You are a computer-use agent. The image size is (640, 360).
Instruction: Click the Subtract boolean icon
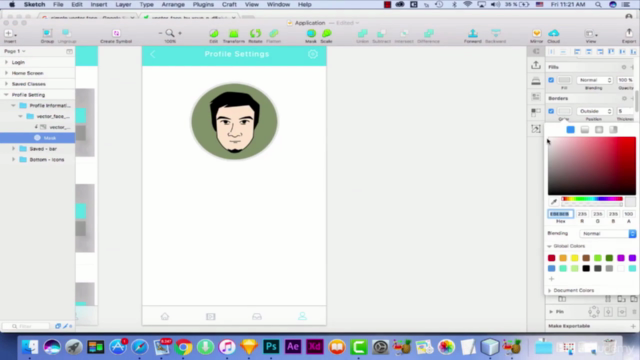click(381, 33)
